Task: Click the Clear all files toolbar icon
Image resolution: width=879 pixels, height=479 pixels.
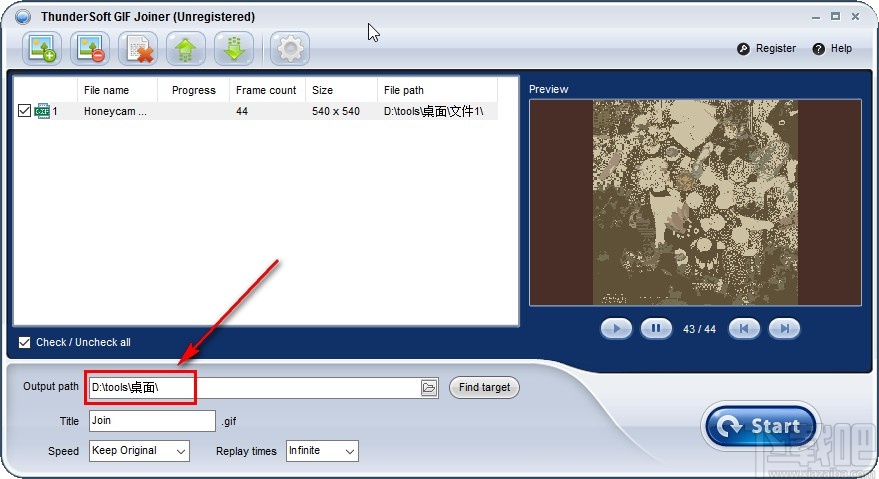Action: [x=138, y=49]
